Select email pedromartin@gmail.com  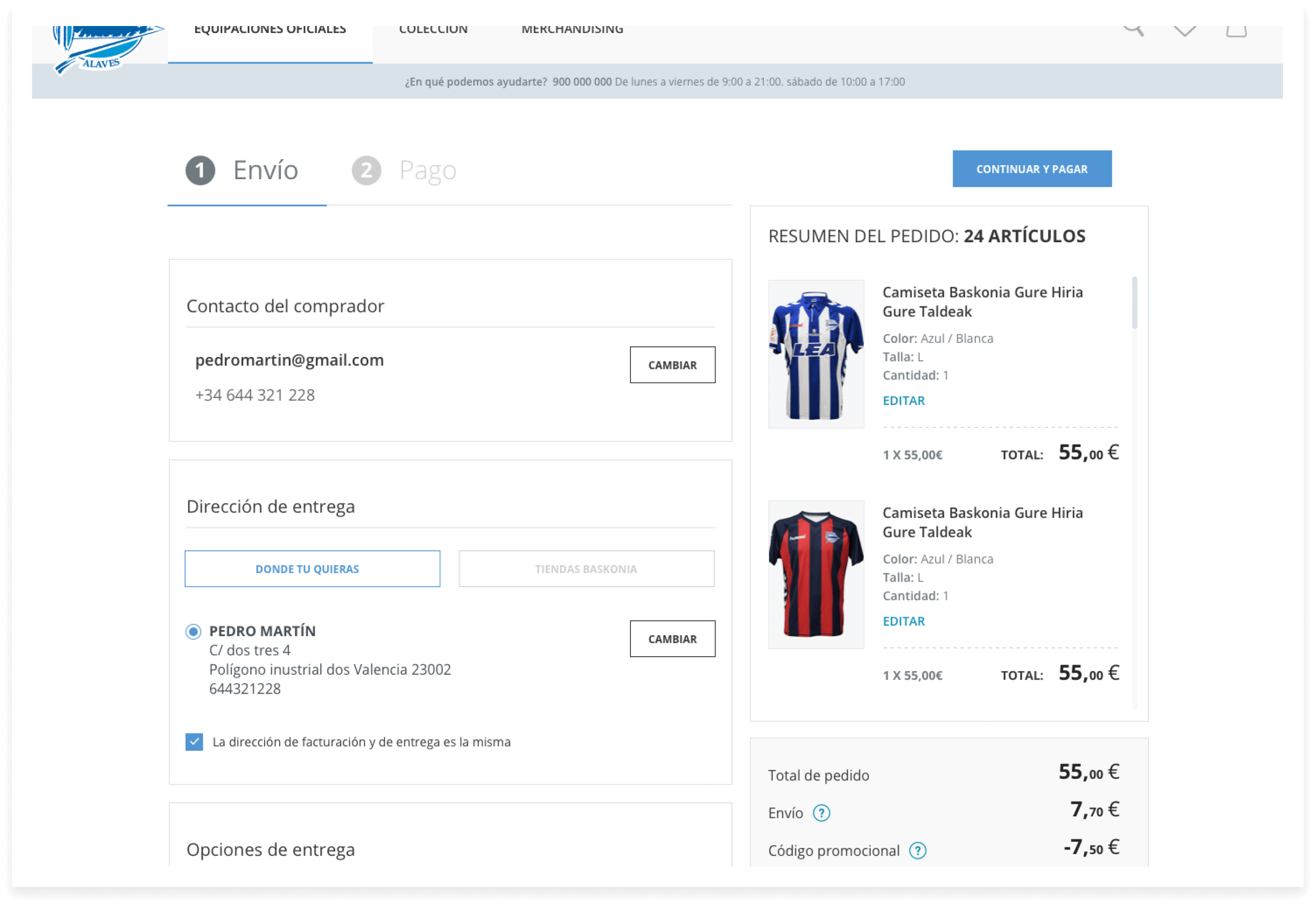click(289, 360)
